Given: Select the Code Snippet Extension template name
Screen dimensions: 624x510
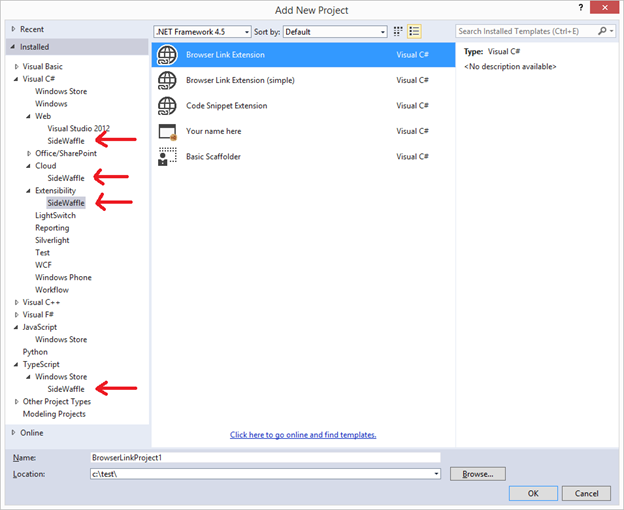Looking at the screenshot, I should (226, 106).
